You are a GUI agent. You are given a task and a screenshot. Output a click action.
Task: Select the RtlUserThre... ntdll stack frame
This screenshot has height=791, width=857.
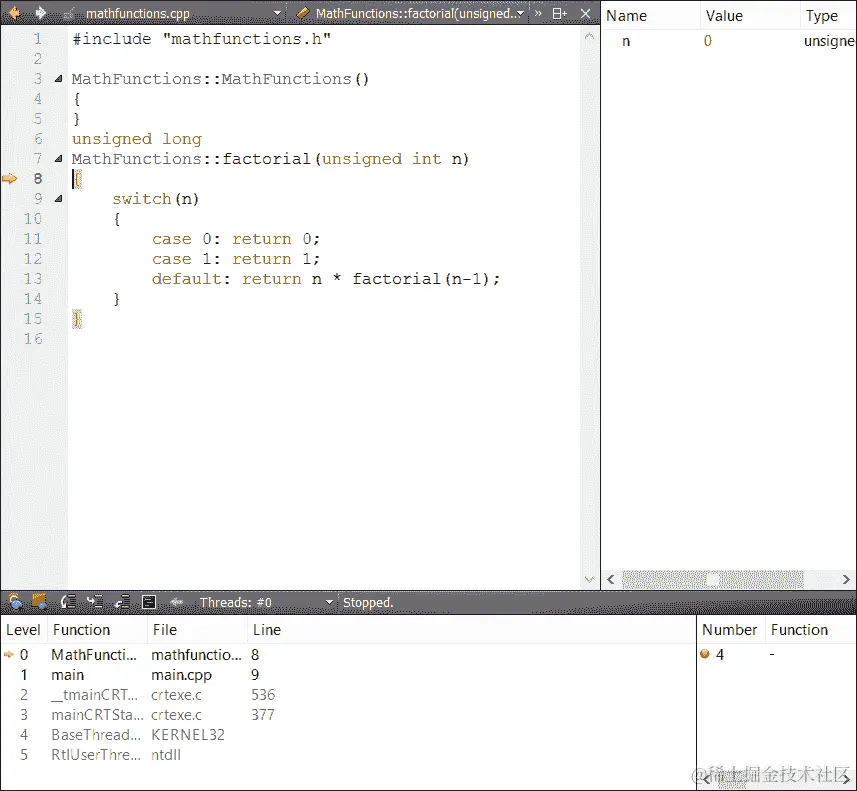[348, 755]
